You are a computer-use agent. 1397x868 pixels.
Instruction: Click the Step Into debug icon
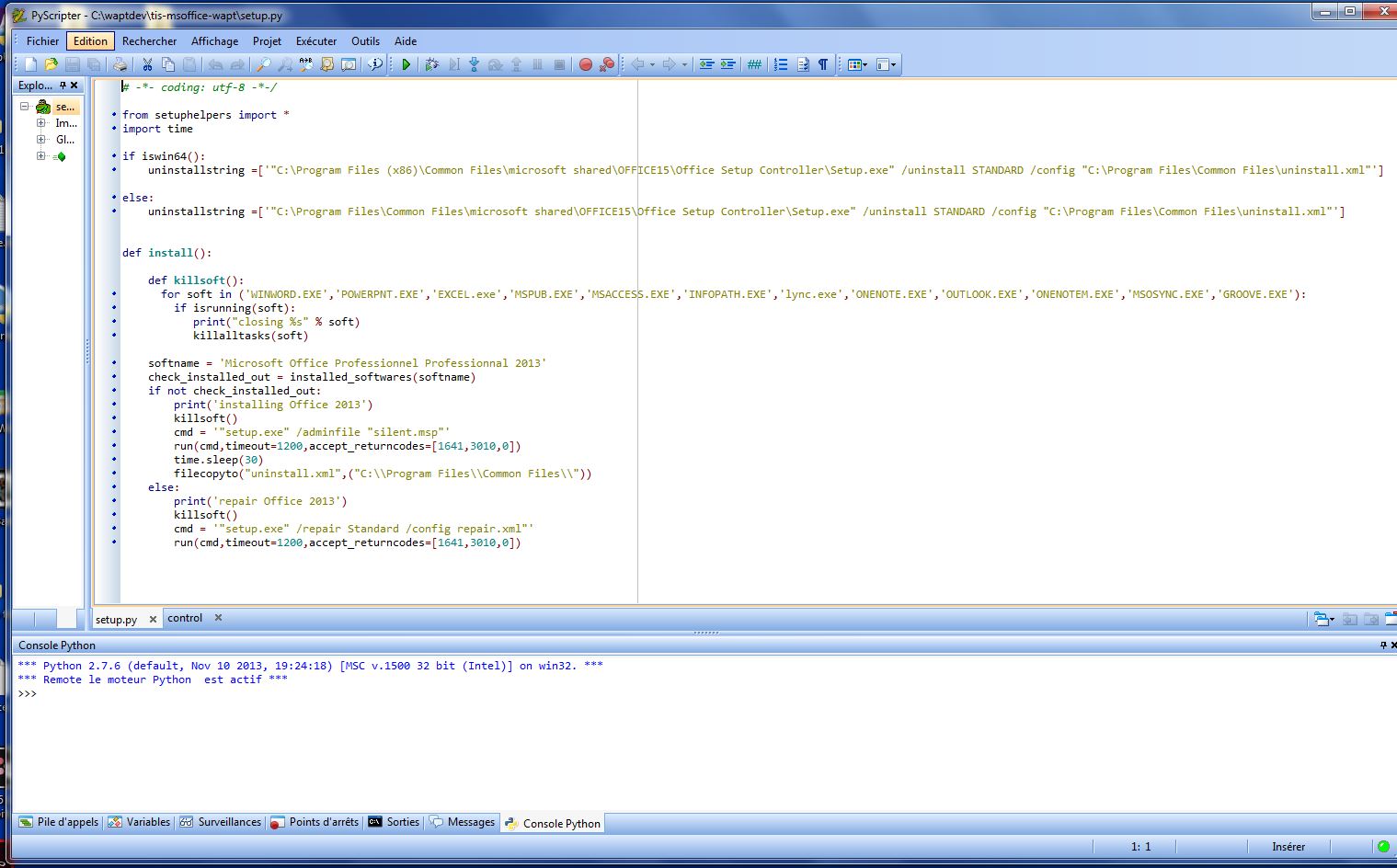[474, 64]
